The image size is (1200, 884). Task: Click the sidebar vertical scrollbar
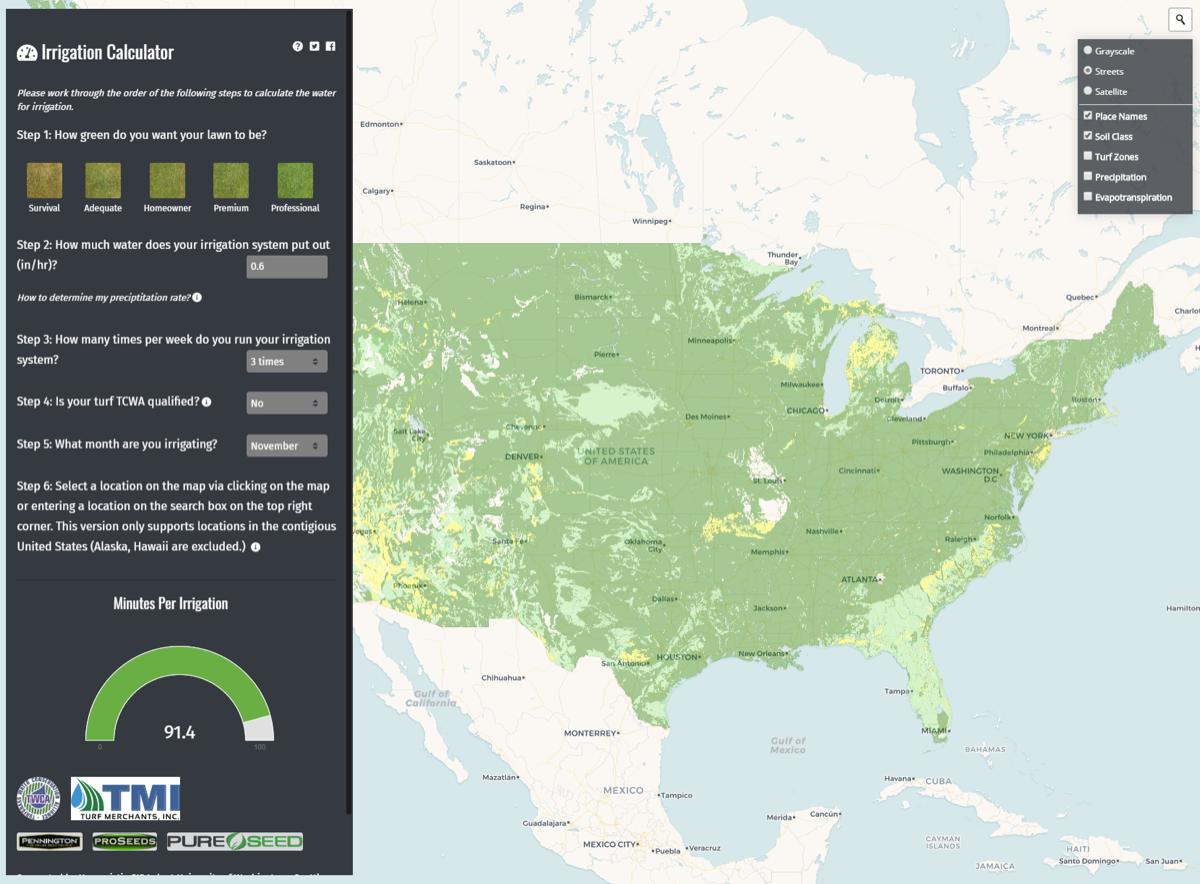pos(349,411)
